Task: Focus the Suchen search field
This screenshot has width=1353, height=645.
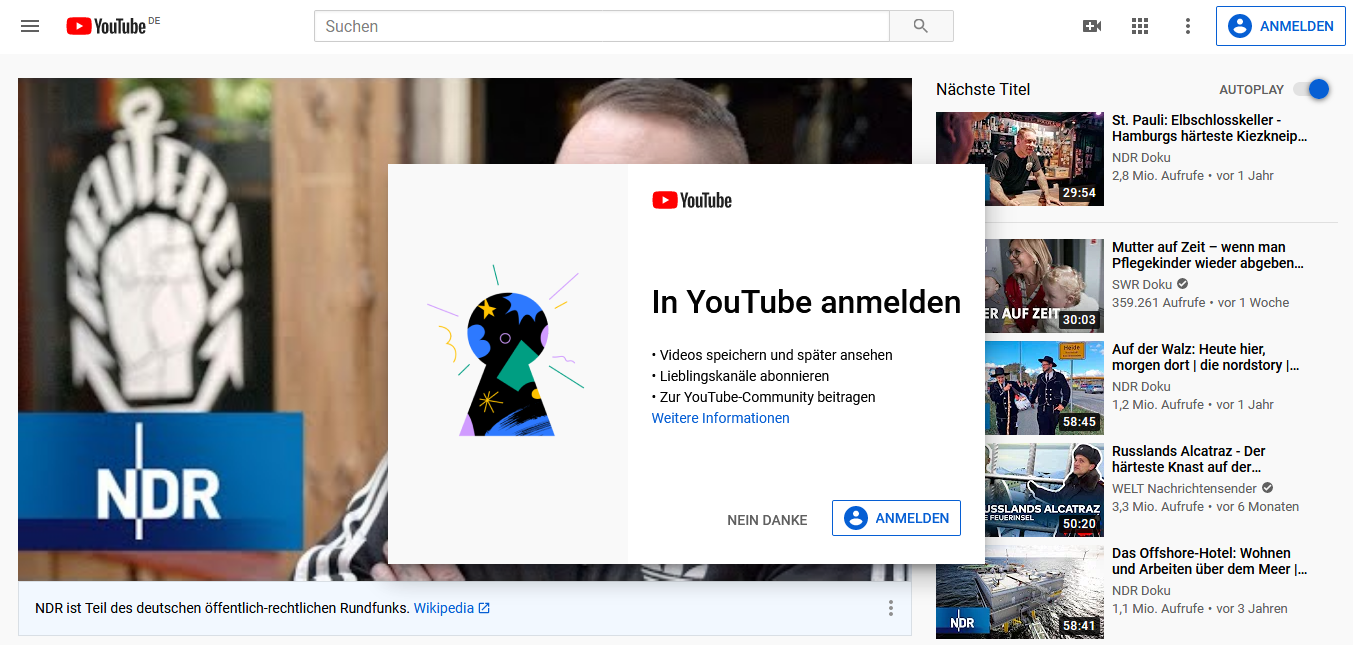Action: tap(601, 26)
